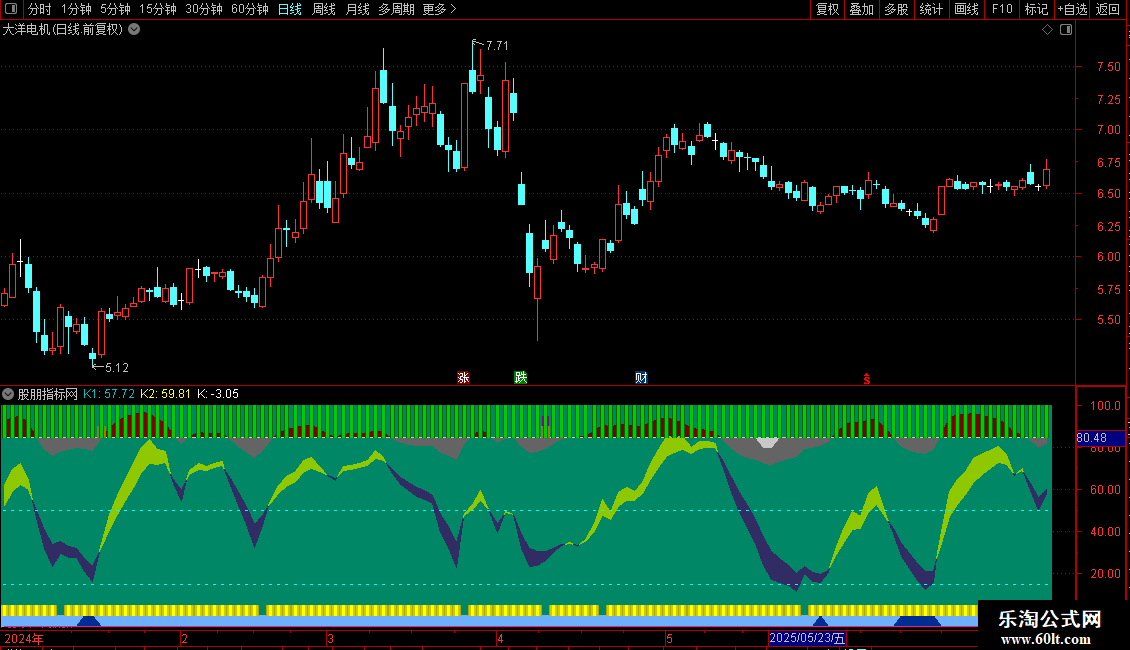
Task: Switch to 月线 monthly chart
Action: point(357,9)
